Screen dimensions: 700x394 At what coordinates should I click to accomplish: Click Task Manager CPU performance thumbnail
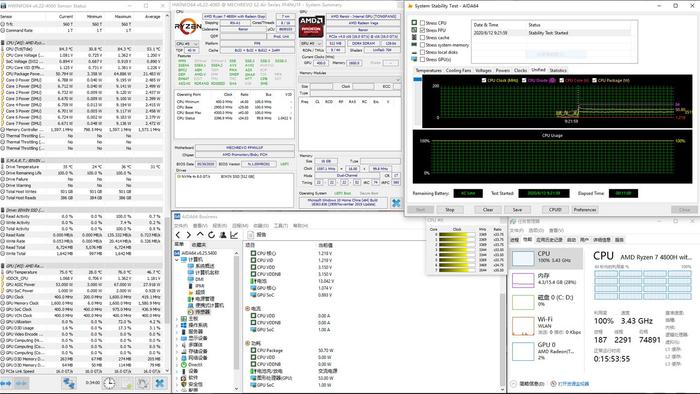pyautogui.click(x=523, y=258)
